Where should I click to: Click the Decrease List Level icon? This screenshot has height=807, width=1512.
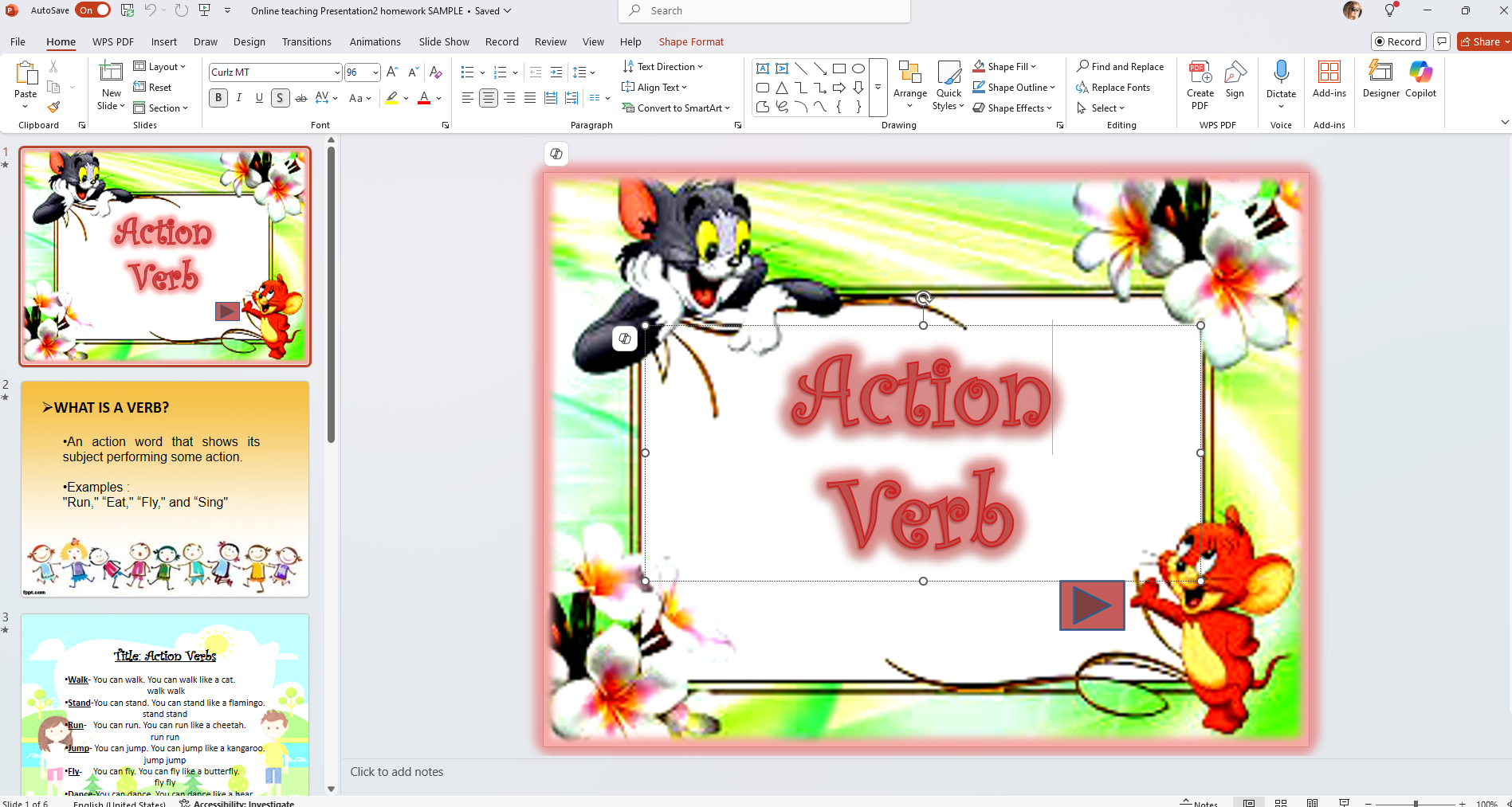[x=535, y=72]
